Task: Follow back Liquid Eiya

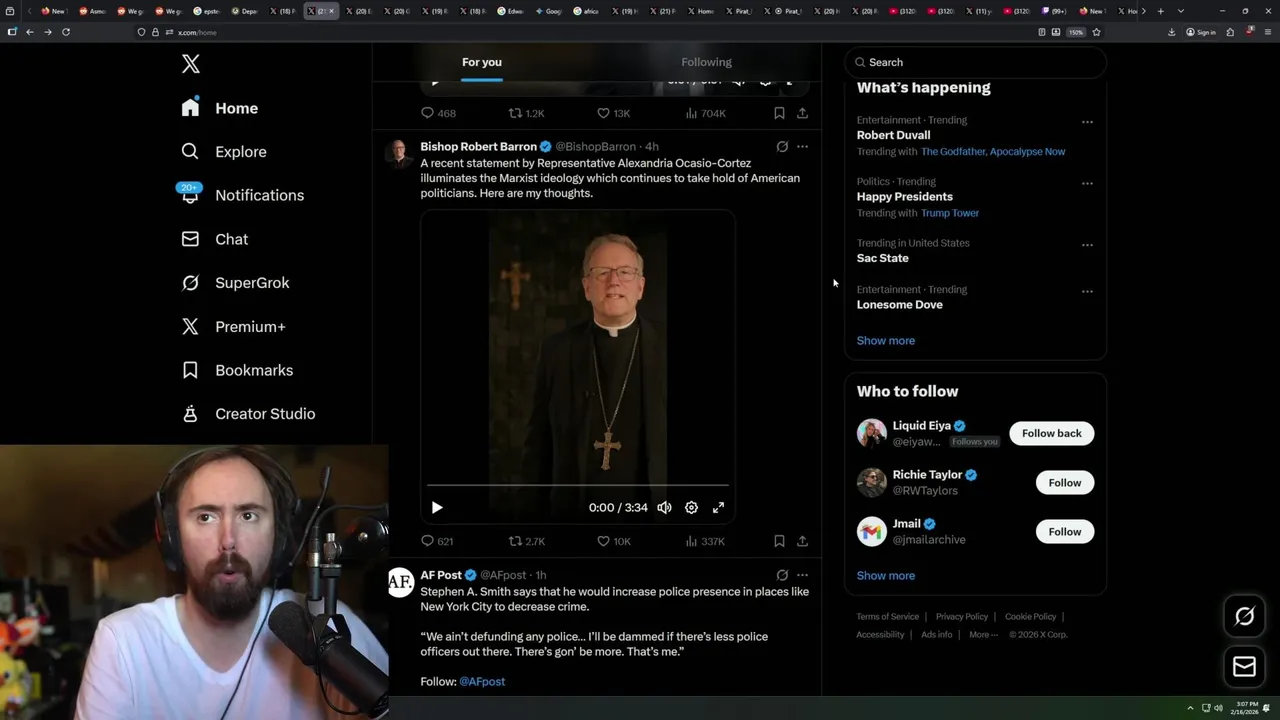Action: pyautogui.click(x=1051, y=433)
